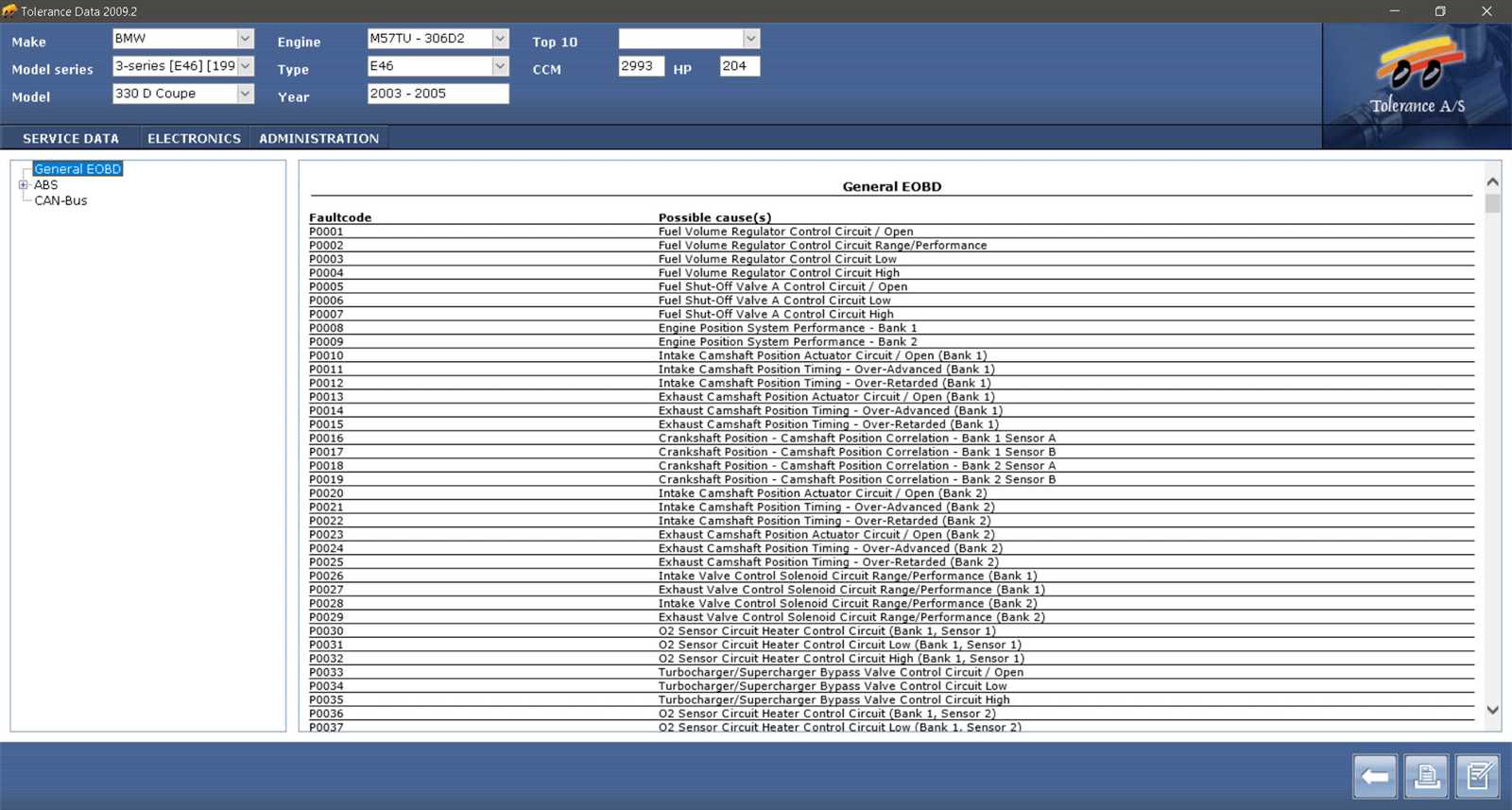Close the Tolerance Data window
The height and width of the screenshot is (810, 1512).
tap(1486, 11)
